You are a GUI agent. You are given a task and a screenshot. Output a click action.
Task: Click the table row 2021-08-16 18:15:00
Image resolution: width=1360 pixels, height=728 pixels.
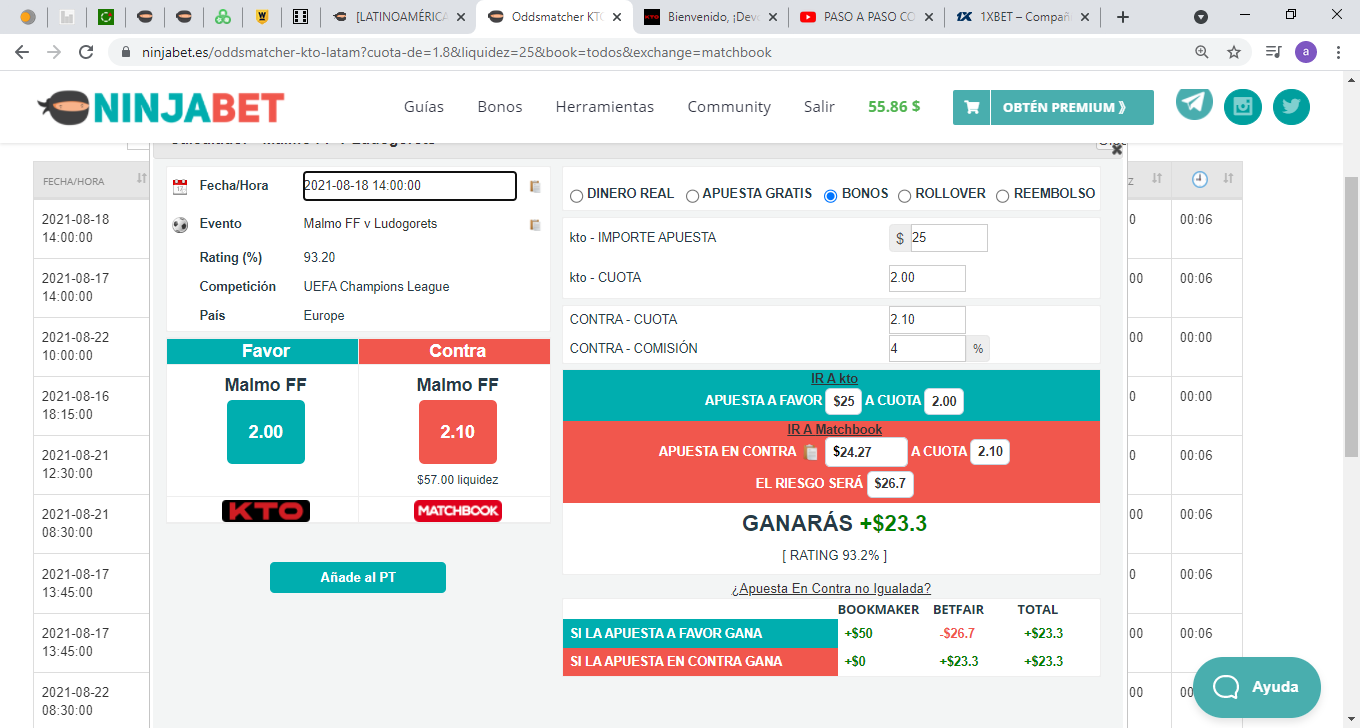click(x=92, y=405)
